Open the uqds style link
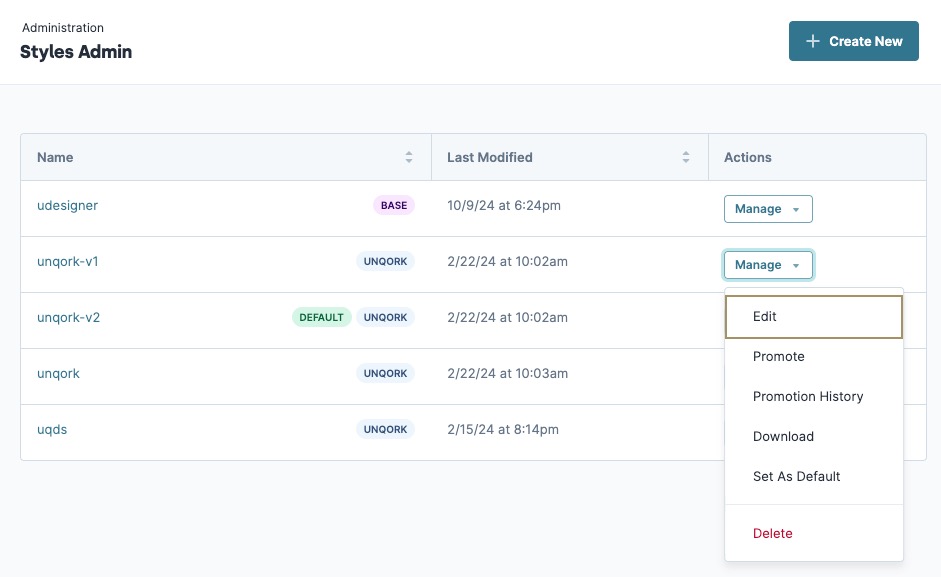Viewport: 941px width, 577px height. [52, 429]
